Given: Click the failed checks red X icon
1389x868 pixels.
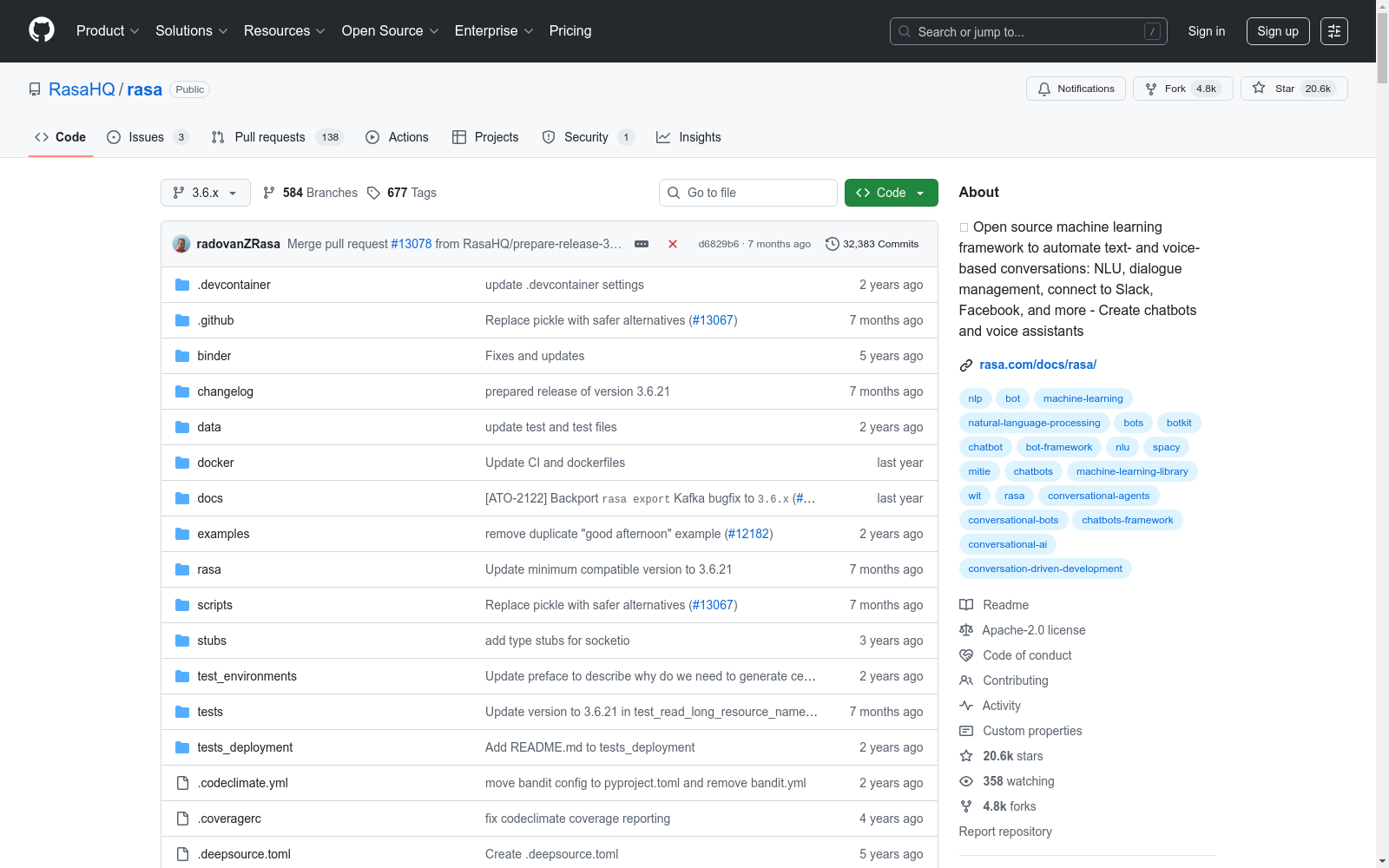Looking at the screenshot, I should (x=673, y=244).
